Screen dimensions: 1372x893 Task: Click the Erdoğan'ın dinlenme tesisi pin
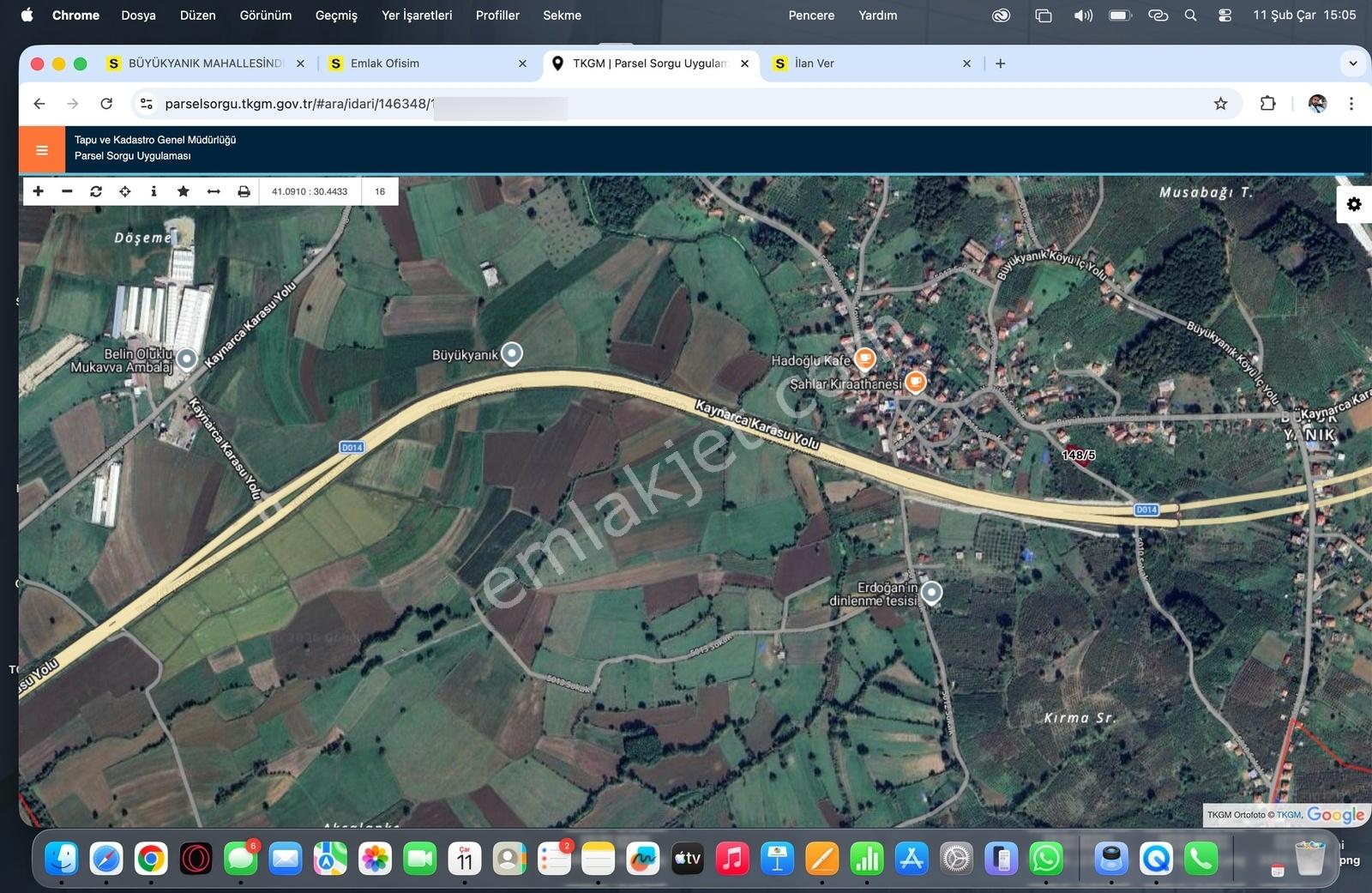[x=932, y=593]
